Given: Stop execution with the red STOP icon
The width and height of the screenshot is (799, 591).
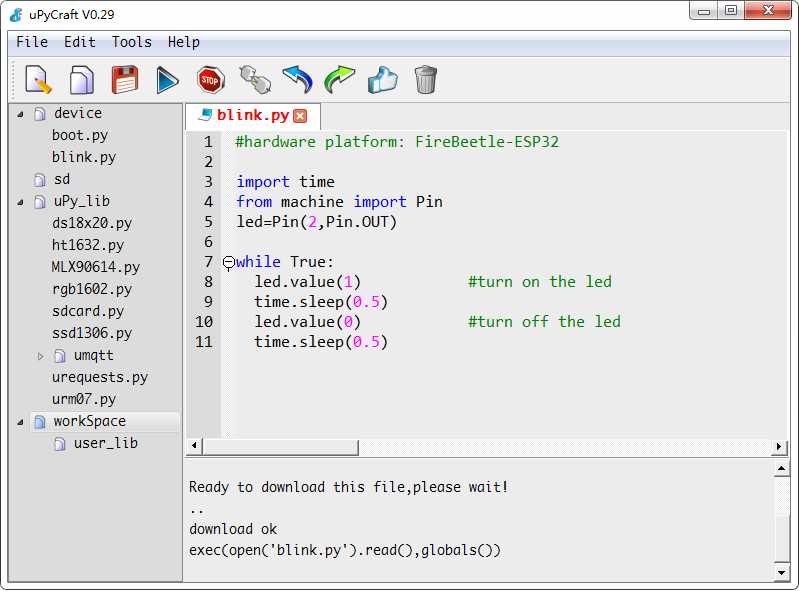Looking at the screenshot, I should point(210,80).
